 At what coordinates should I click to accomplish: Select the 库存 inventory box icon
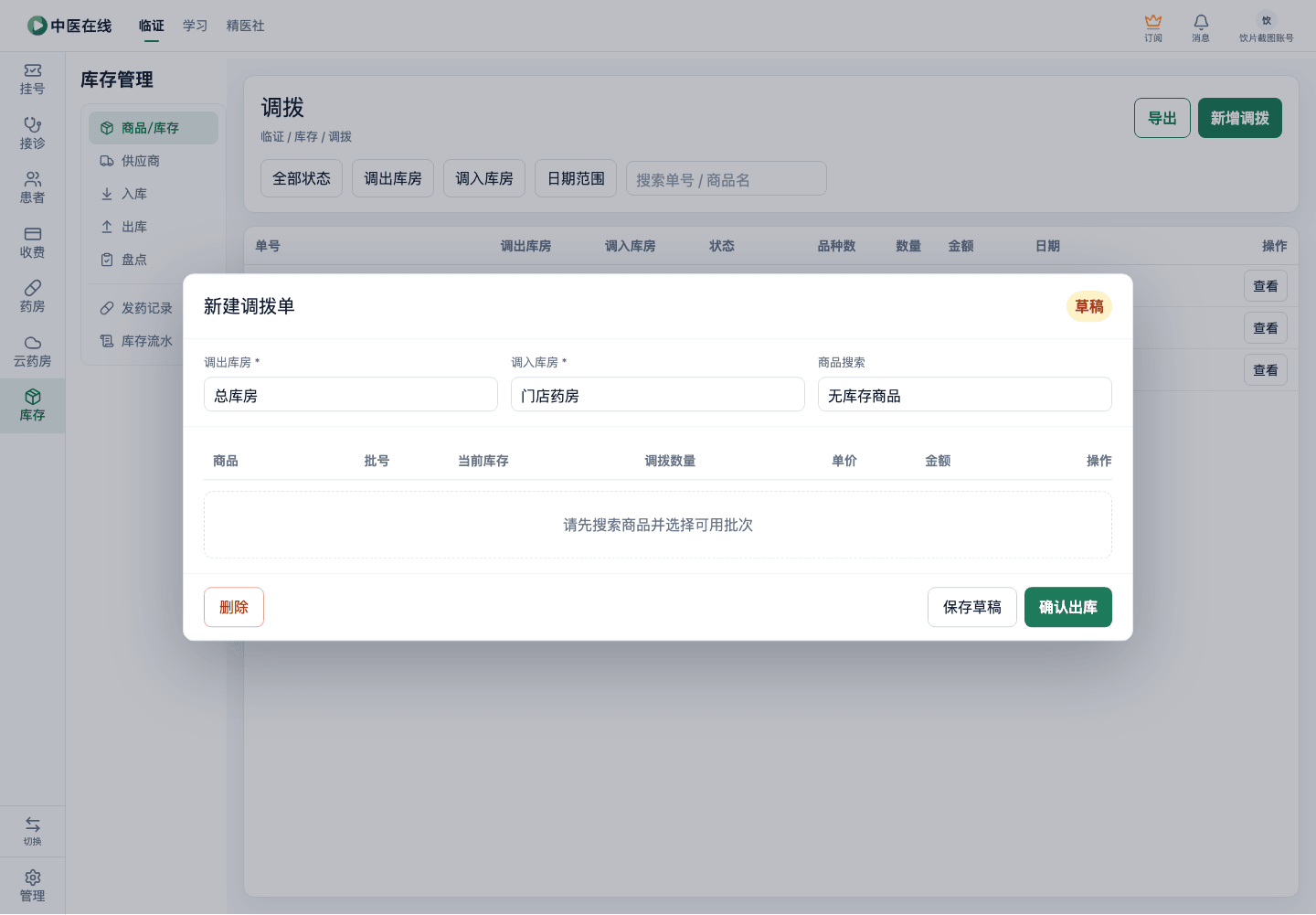point(32,397)
